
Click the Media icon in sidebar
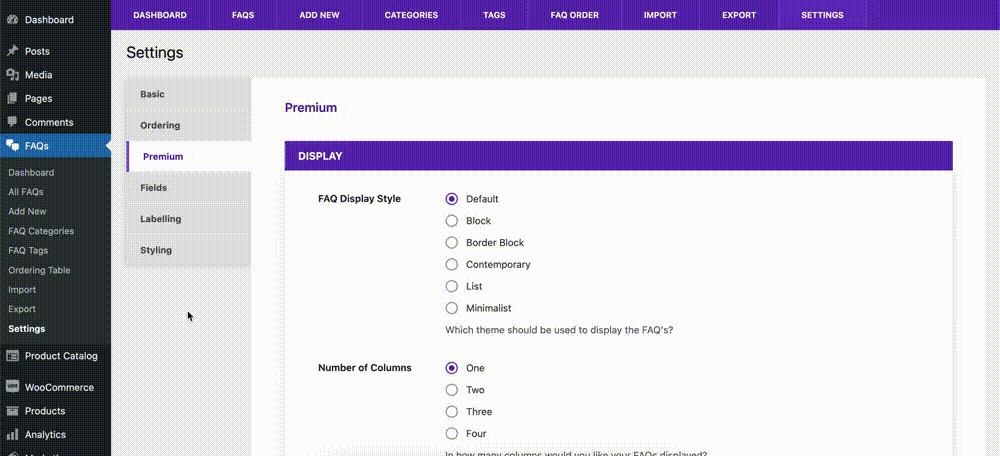pos(12,75)
